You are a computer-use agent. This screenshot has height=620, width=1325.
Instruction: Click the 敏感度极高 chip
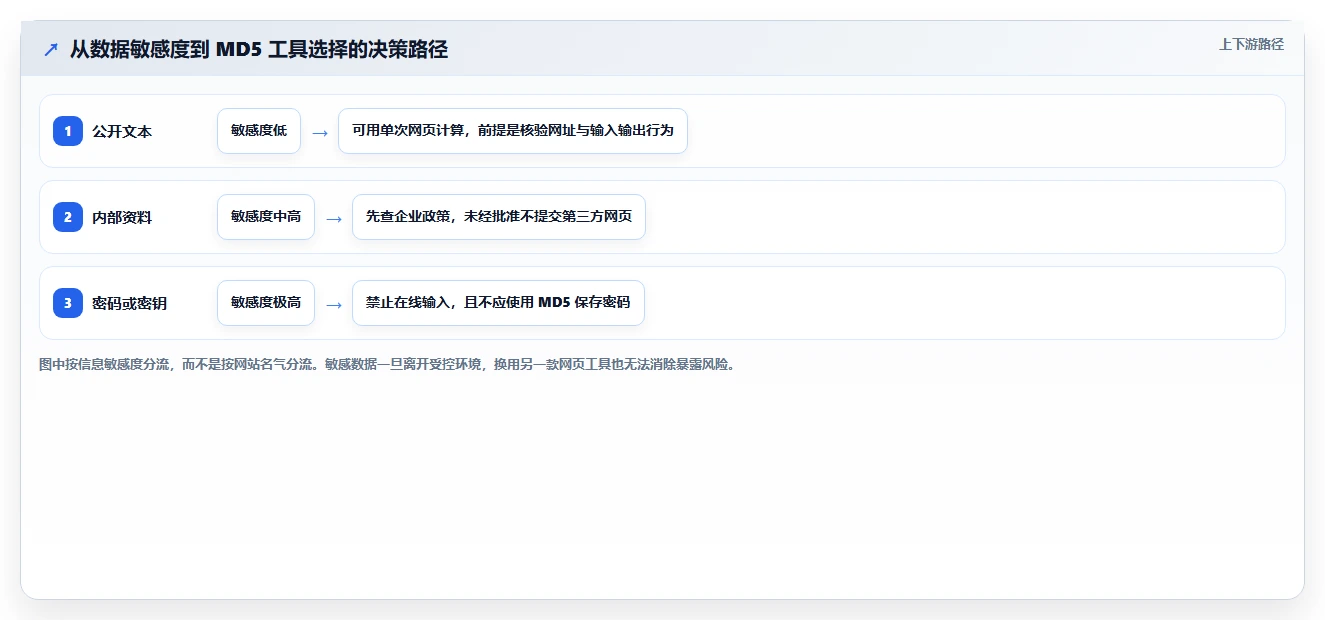(x=266, y=303)
